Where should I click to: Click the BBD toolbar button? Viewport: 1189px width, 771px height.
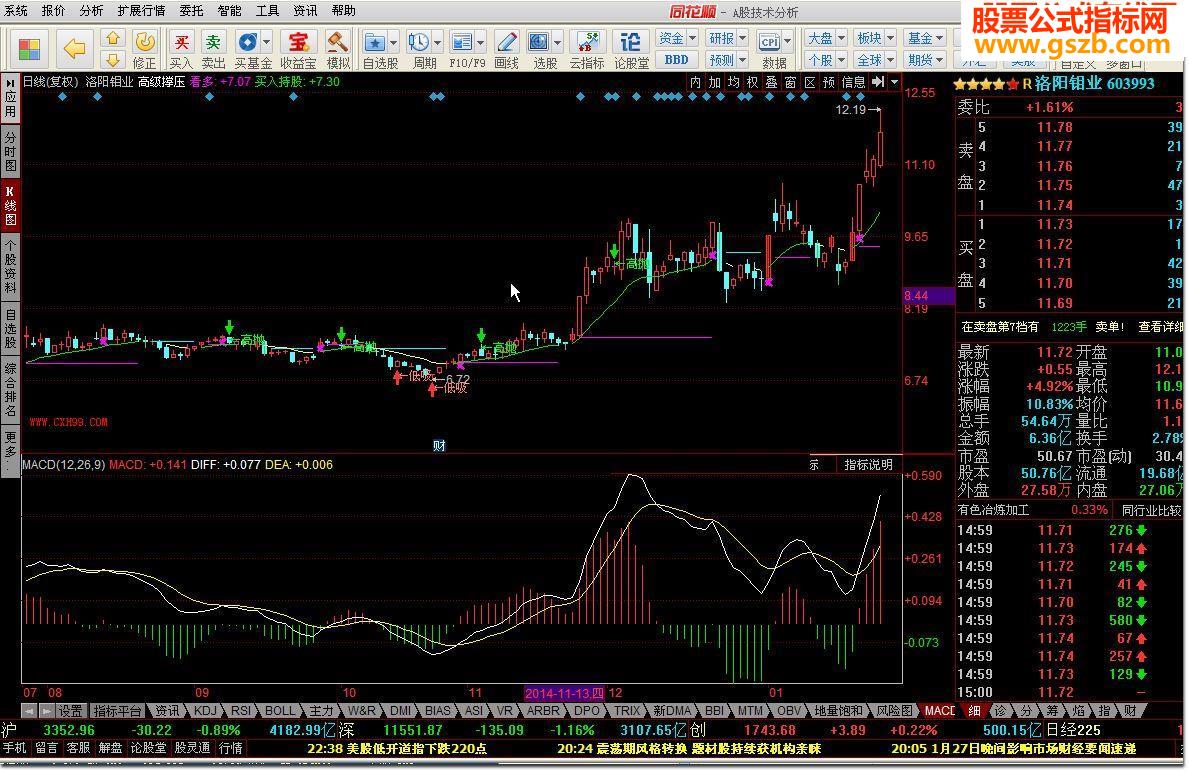676,60
